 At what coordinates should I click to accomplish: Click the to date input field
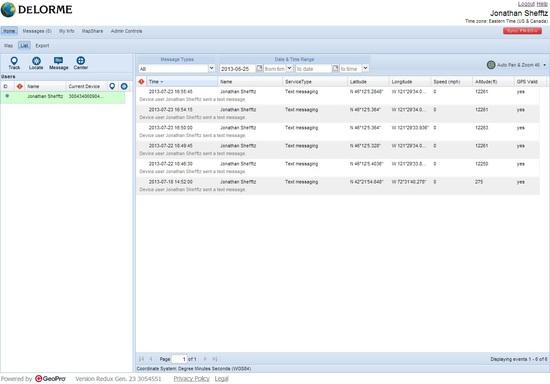click(x=313, y=69)
